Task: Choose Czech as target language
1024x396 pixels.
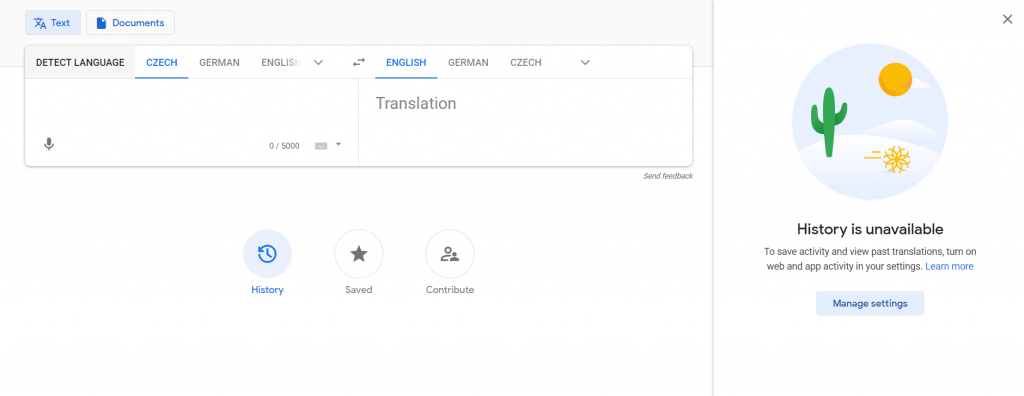Action: coord(526,63)
